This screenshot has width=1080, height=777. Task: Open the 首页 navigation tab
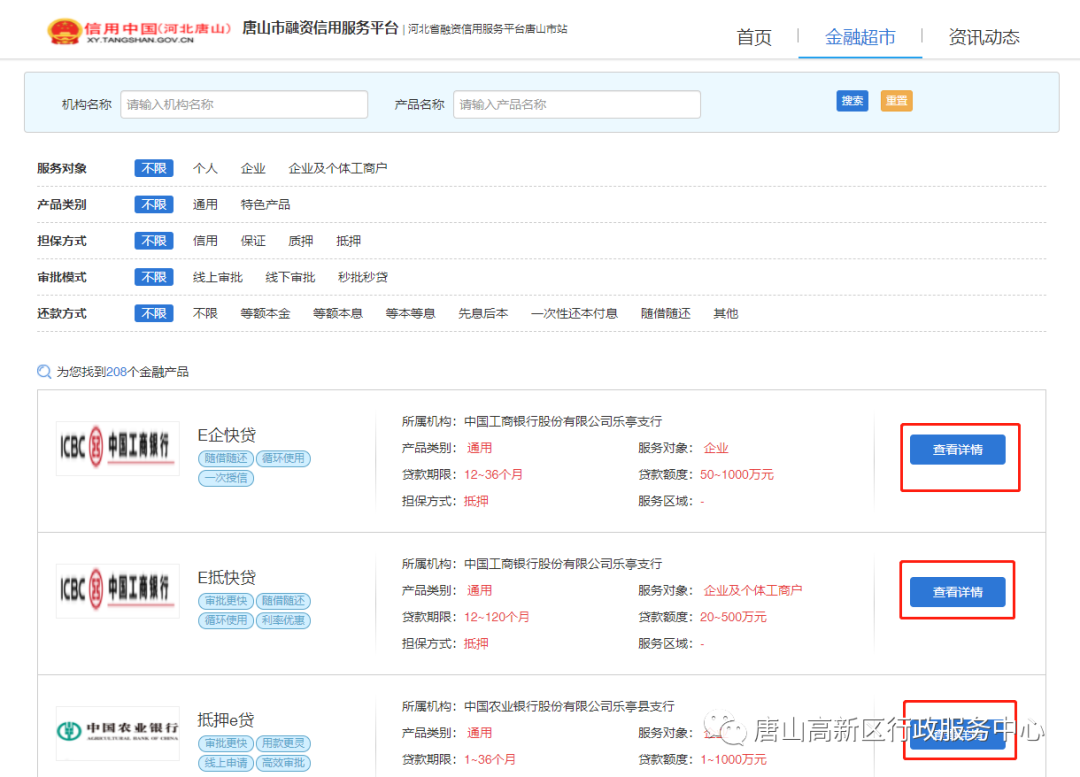(754, 37)
